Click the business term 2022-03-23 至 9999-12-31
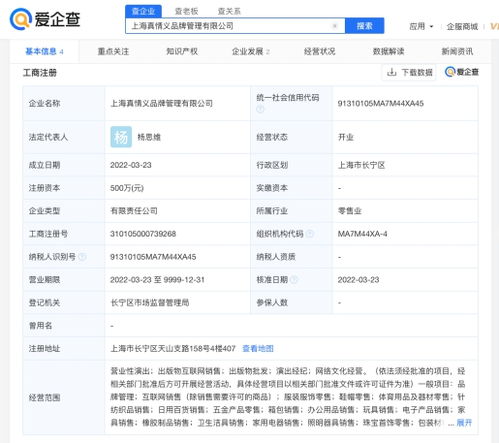 point(157,280)
